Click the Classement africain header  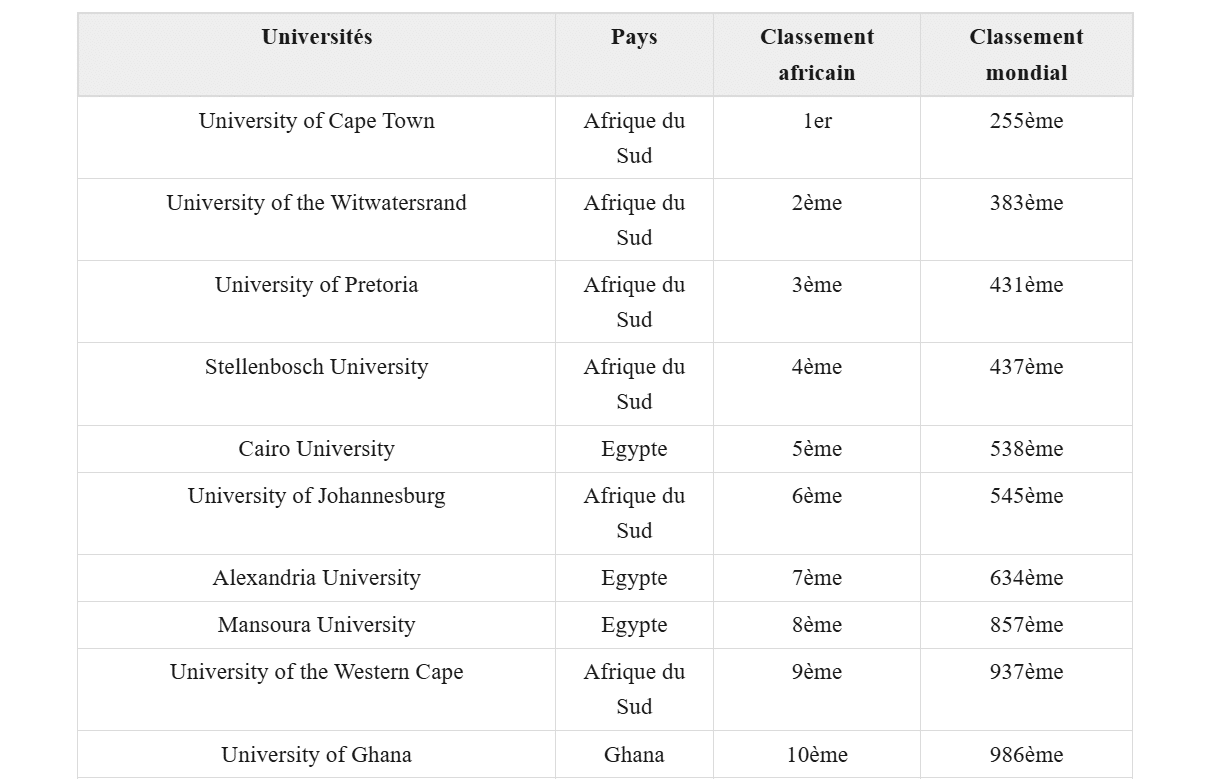tap(817, 55)
